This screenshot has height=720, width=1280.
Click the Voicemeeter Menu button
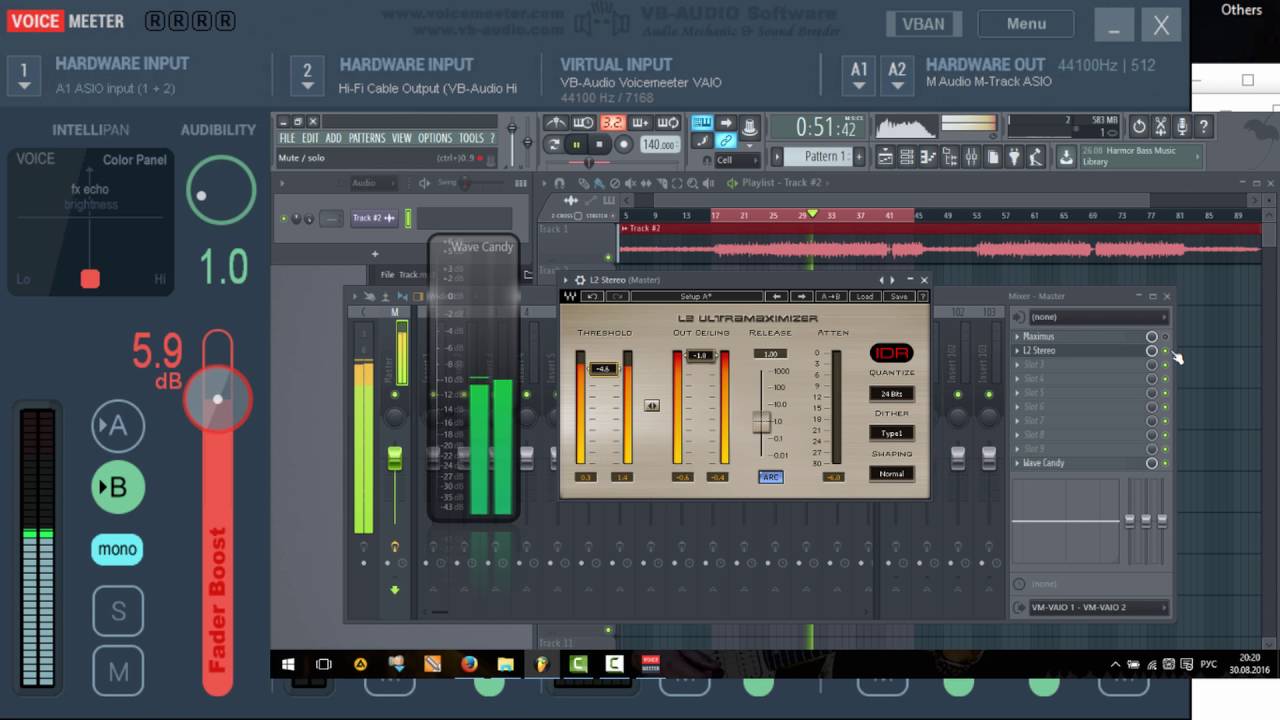pos(1027,24)
